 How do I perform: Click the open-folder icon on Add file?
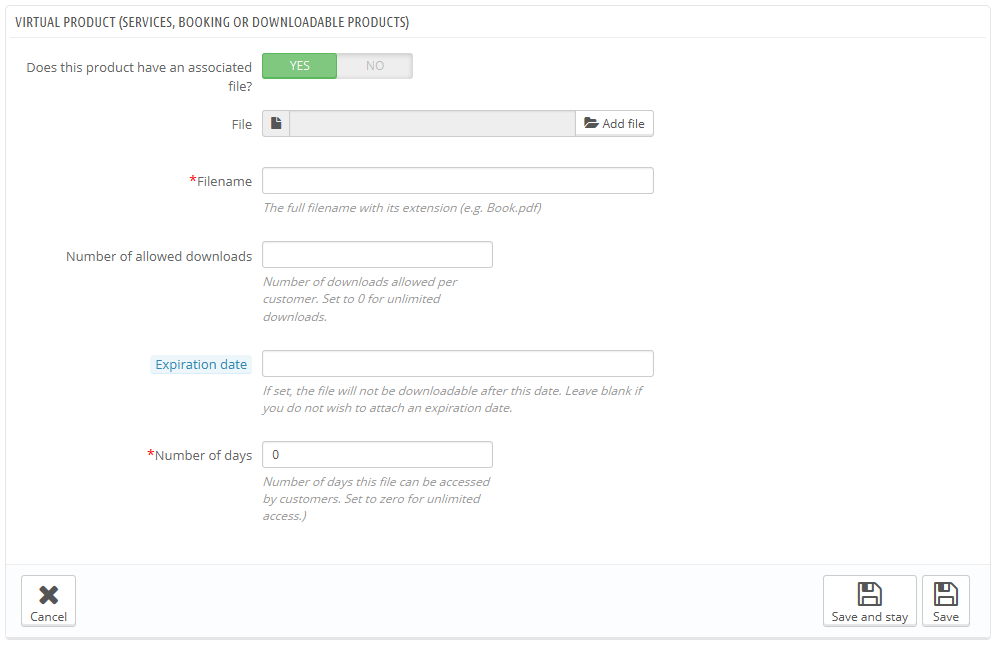(591, 123)
